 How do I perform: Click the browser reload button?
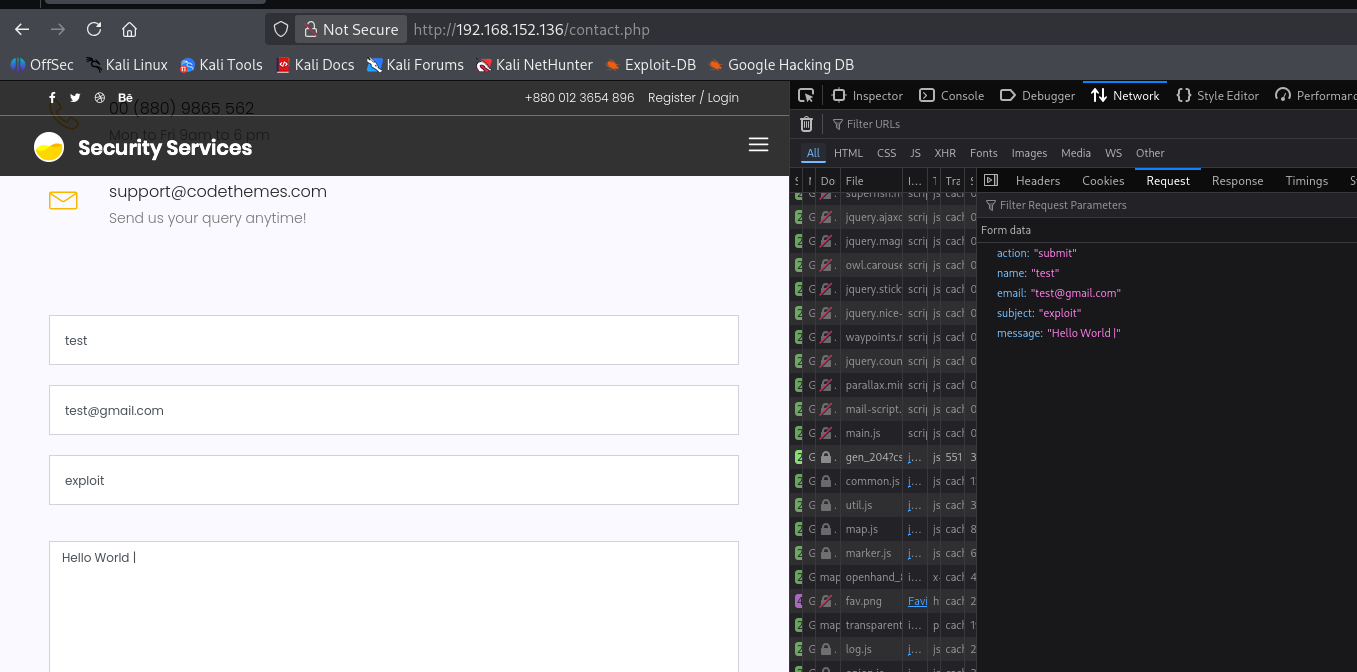(94, 29)
